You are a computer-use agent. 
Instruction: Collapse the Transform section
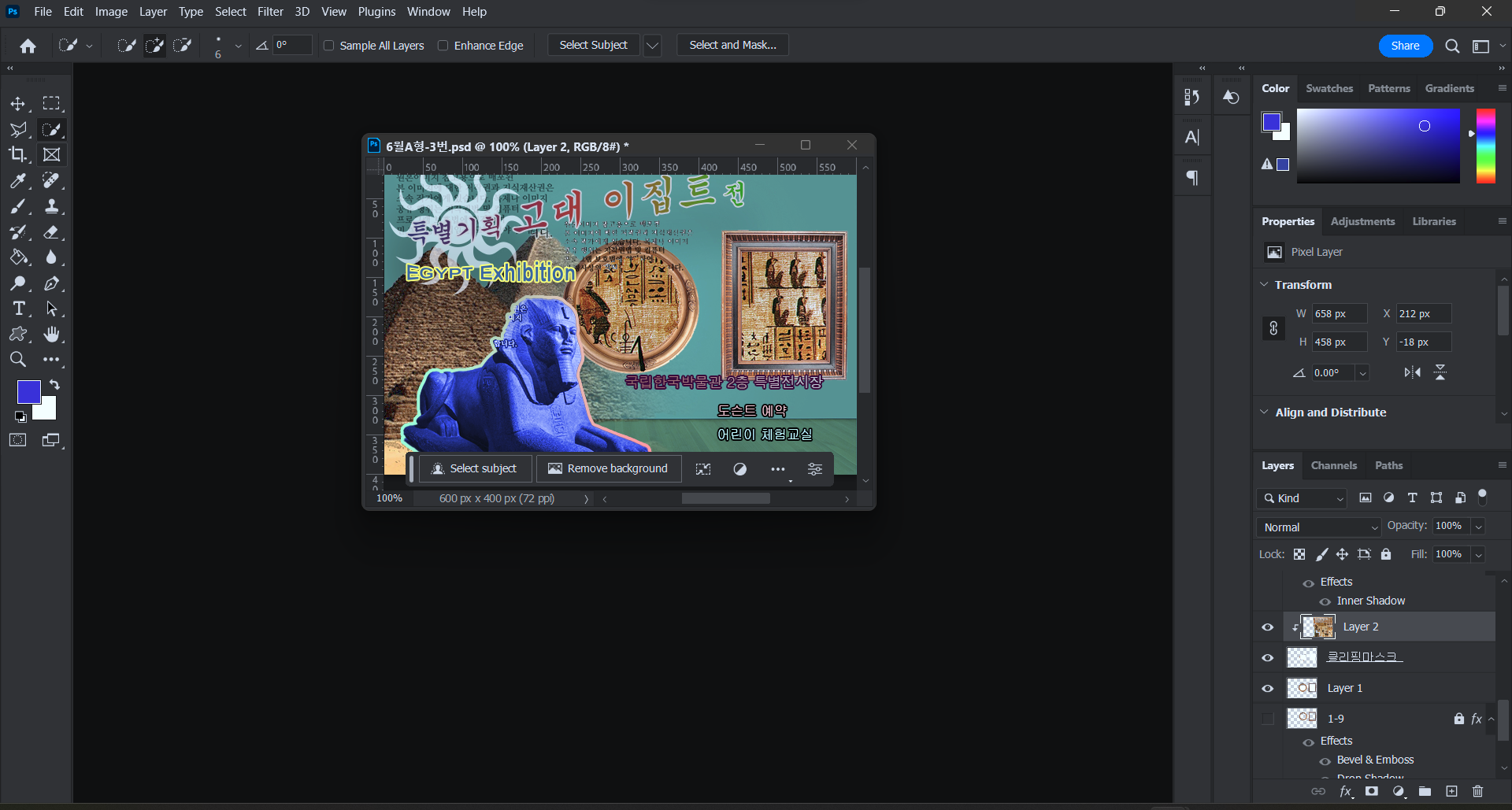[x=1264, y=284]
